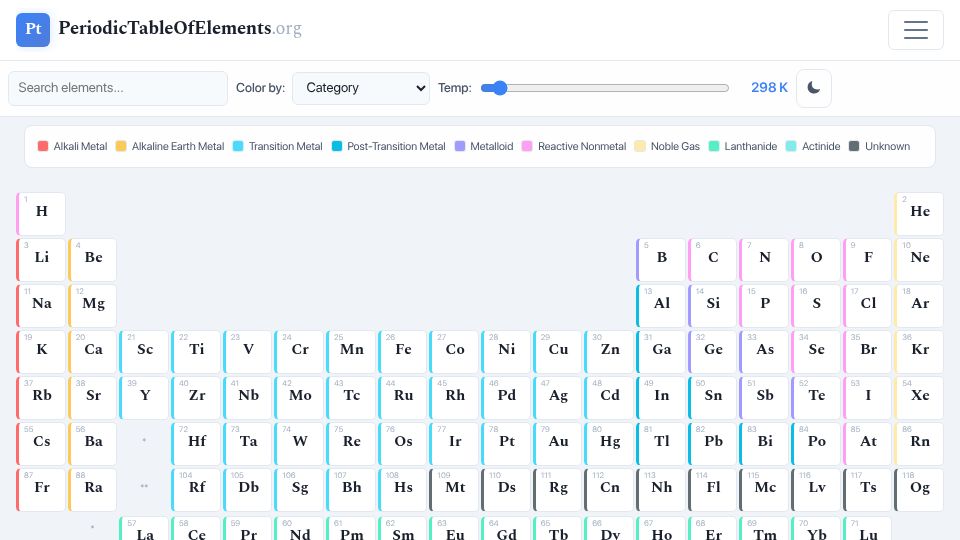Viewport: 960px width, 540px height.
Task: Select the Lithium (Li) tile
Action: point(40,260)
